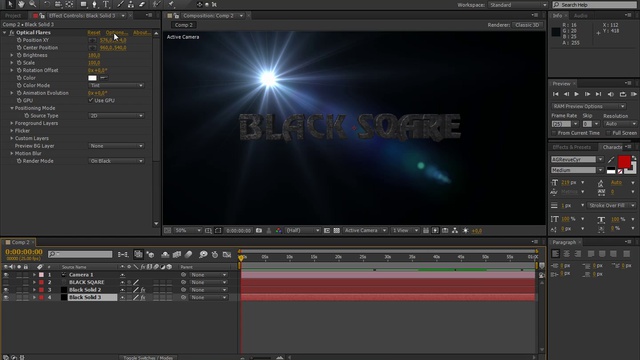Select the Type text tool

pyautogui.click(x=106, y=4)
